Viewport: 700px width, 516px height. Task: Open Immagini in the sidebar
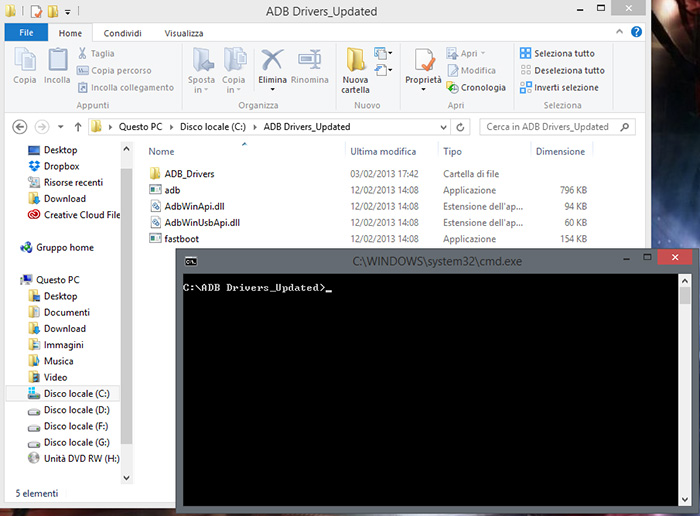[x=56, y=345]
